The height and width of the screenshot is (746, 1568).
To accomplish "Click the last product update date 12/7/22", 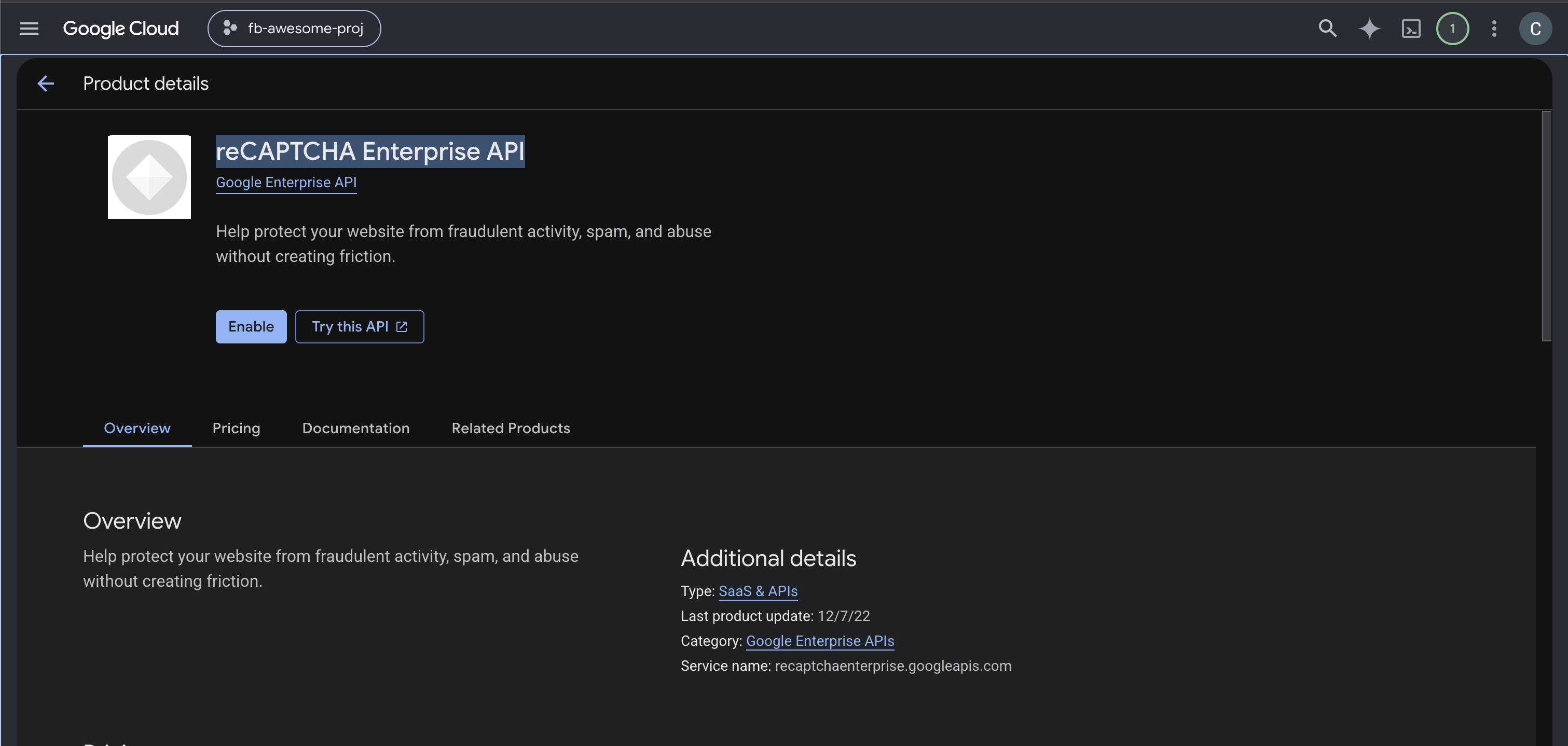I will (x=844, y=616).
